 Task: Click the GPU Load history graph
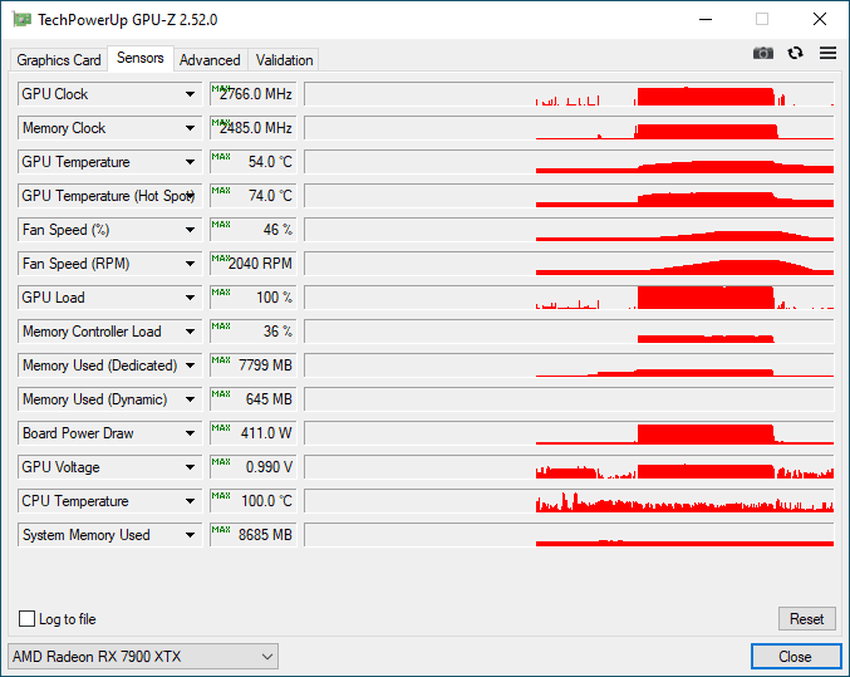tap(569, 298)
